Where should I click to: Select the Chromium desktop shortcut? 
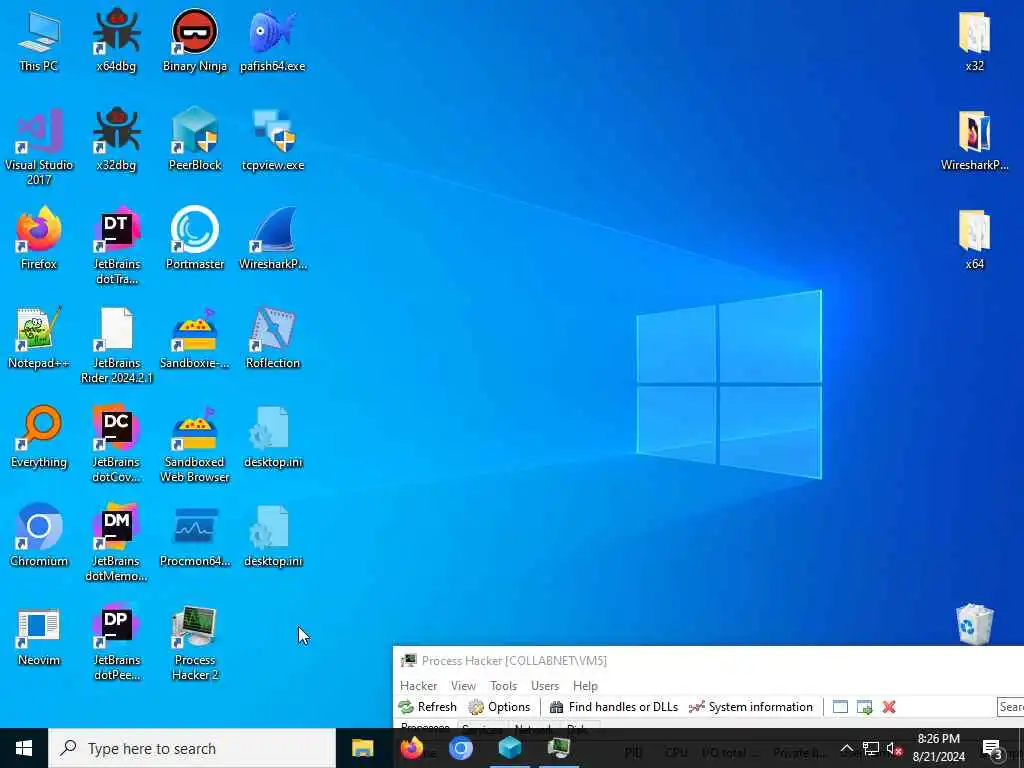39,536
